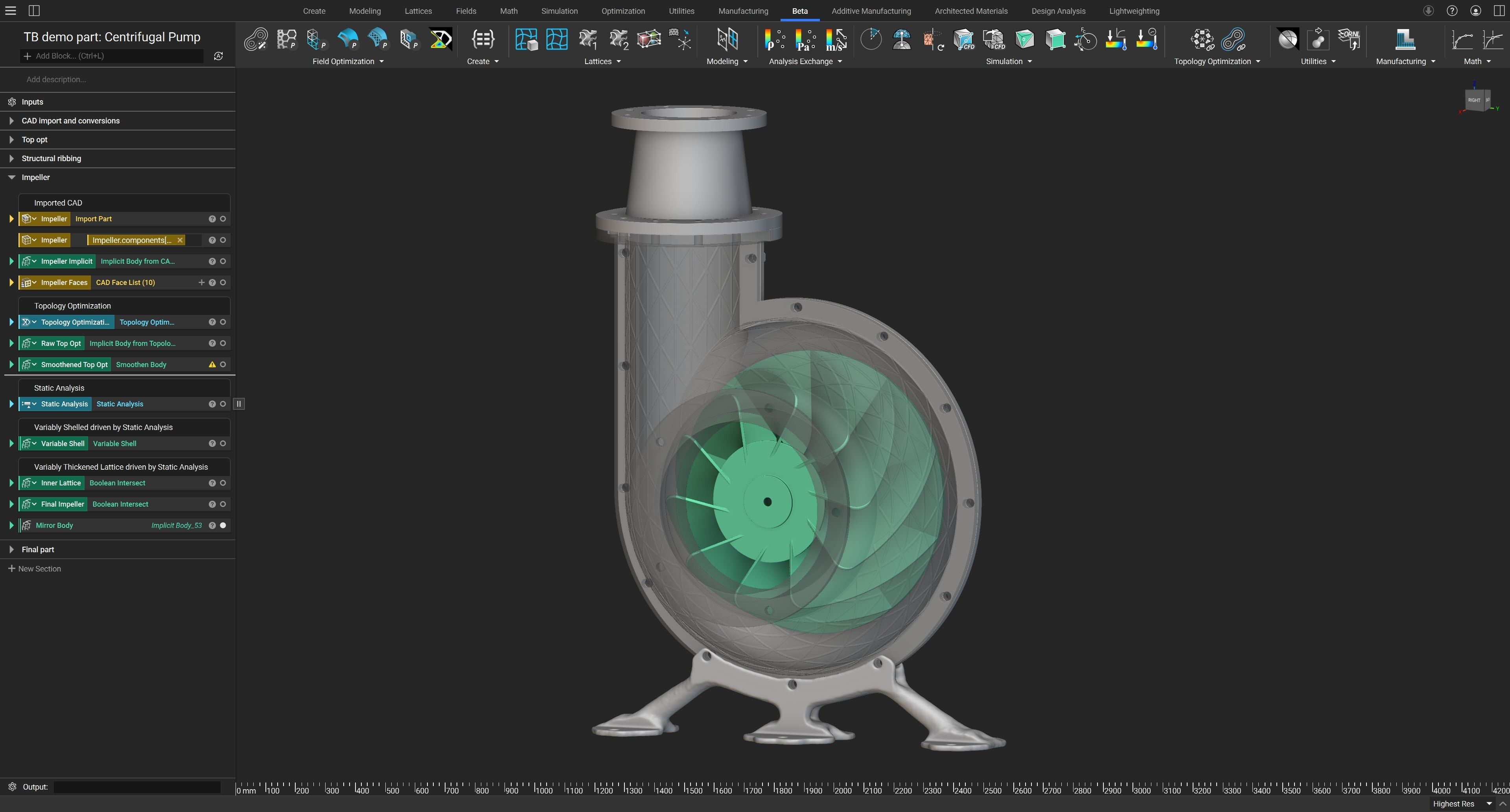Expand the Top opt section
The image size is (1510, 812).
click(x=11, y=140)
